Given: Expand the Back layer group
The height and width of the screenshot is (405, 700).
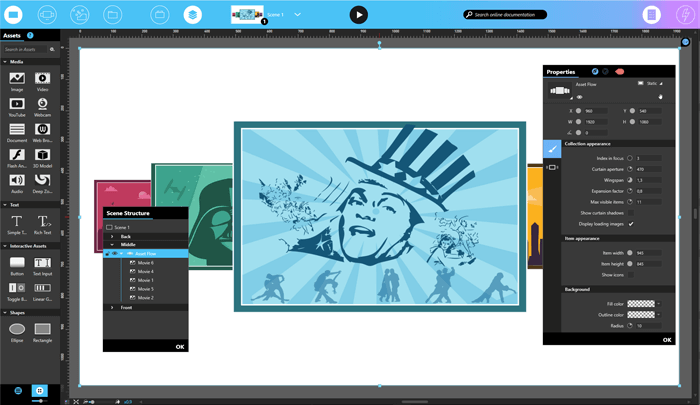Looking at the screenshot, I should [112, 237].
